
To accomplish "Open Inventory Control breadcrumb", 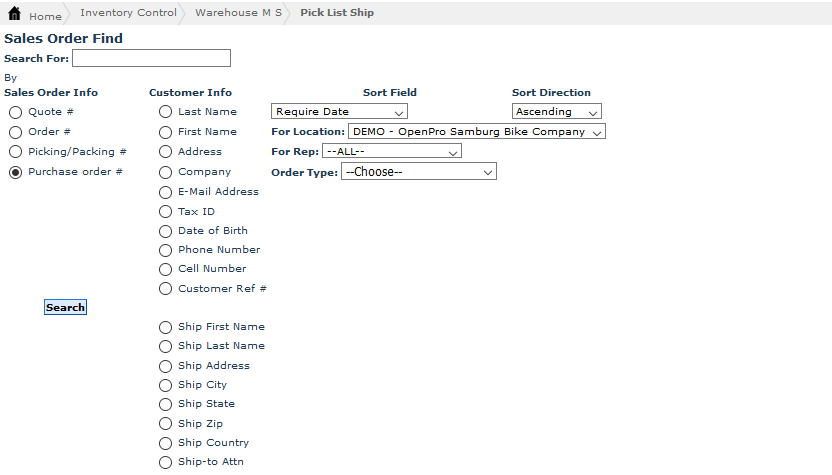I will click(x=127, y=13).
